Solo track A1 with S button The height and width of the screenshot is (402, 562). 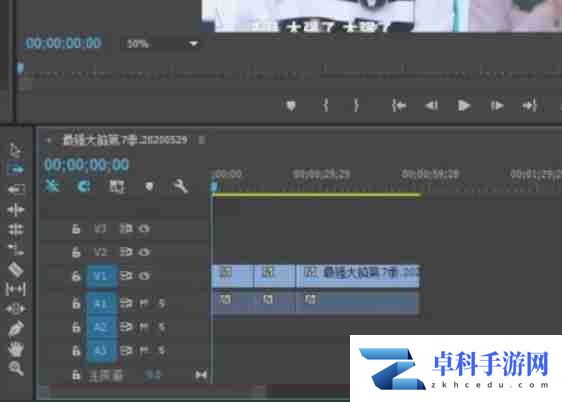(x=162, y=303)
